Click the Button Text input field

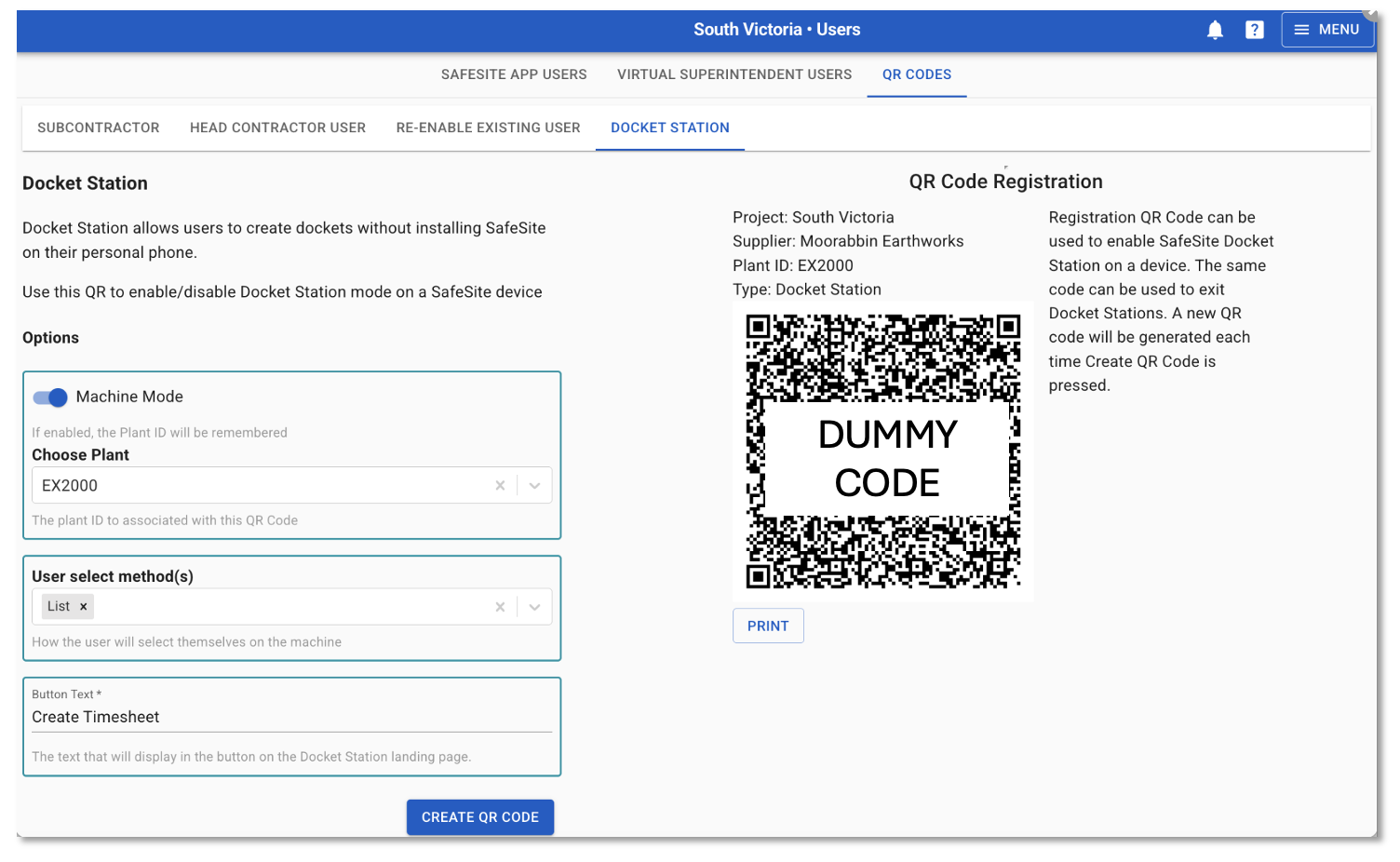(x=291, y=717)
